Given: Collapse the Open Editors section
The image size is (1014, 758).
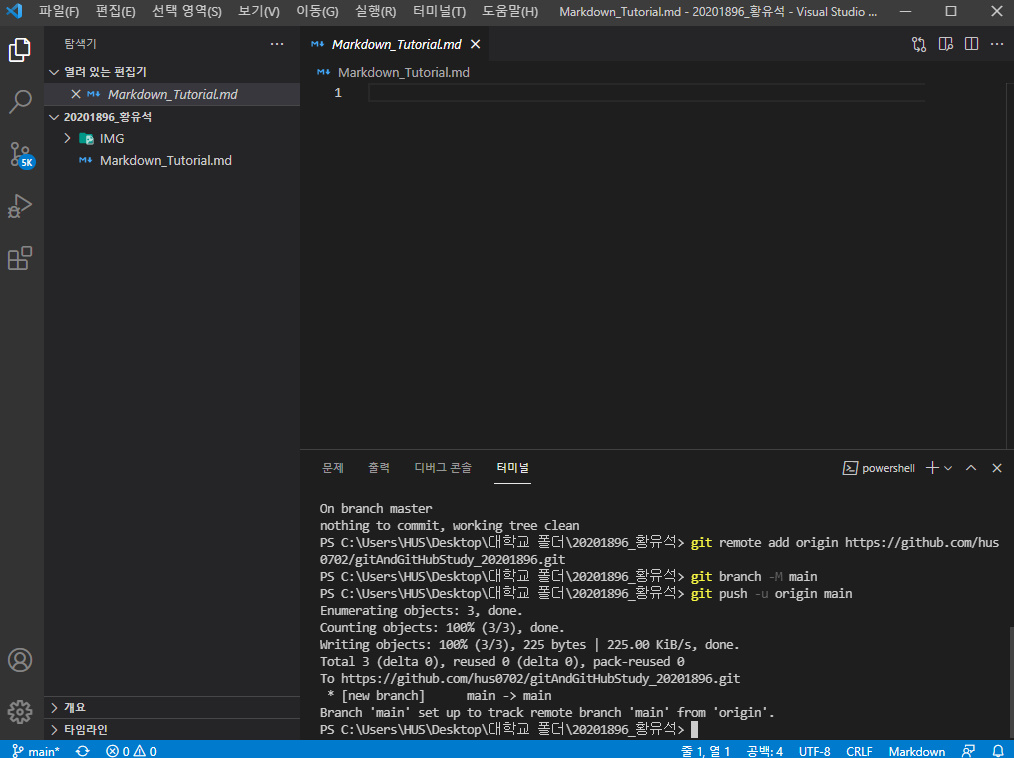Looking at the screenshot, I should [x=54, y=72].
